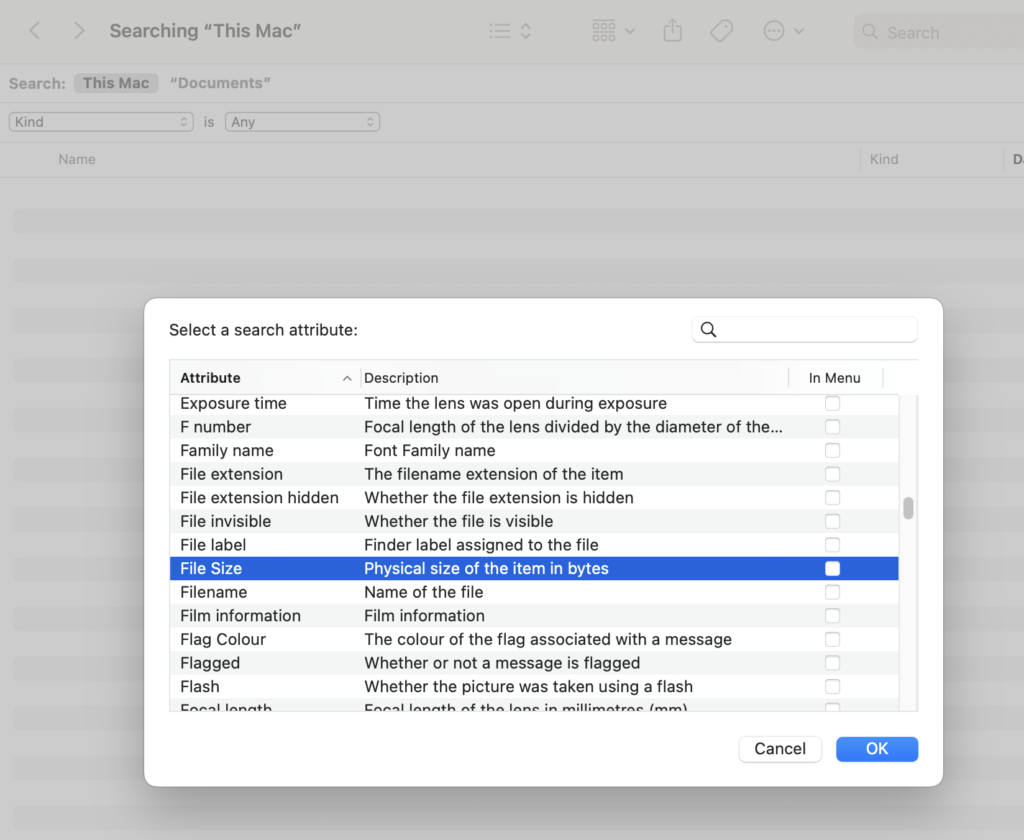Viewport: 1024px width, 840px height.
Task: Cancel the attribute selection dialog
Action: [x=780, y=748]
